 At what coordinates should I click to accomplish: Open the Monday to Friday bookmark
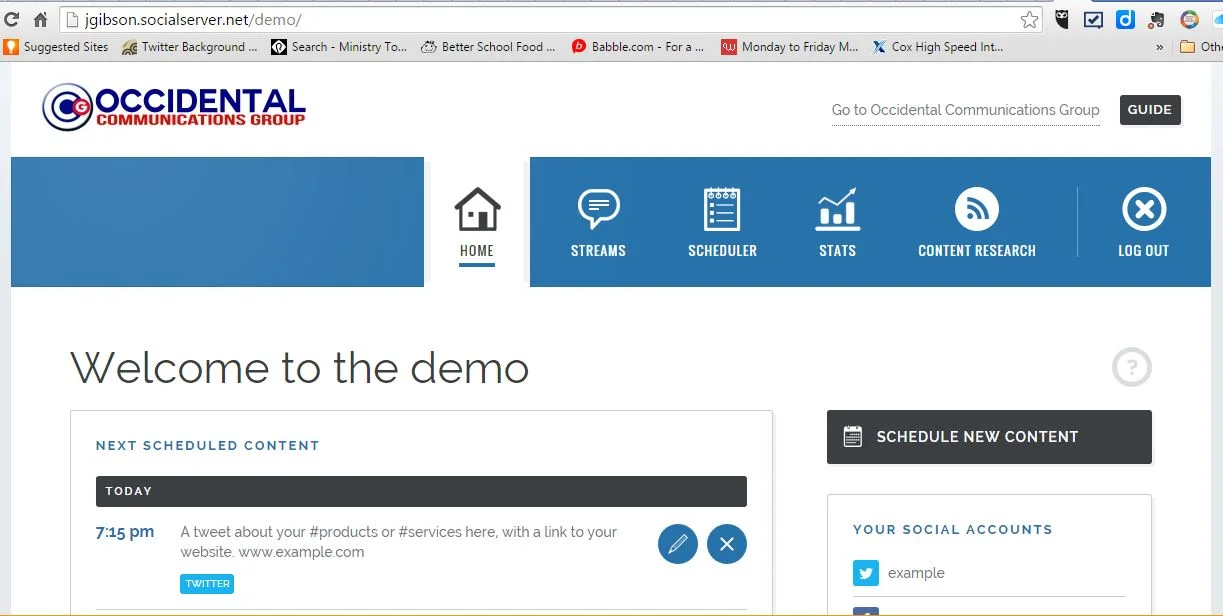point(789,47)
